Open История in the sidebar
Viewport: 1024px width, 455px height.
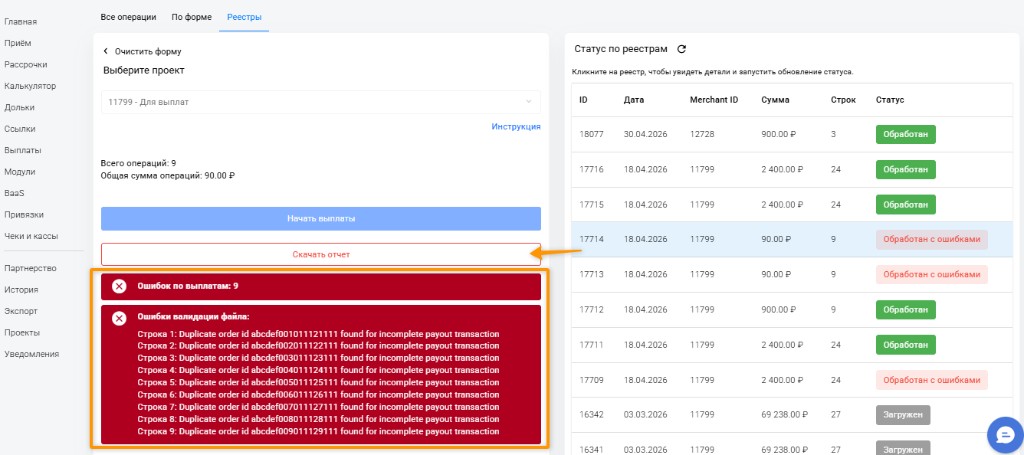coord(21,290)
